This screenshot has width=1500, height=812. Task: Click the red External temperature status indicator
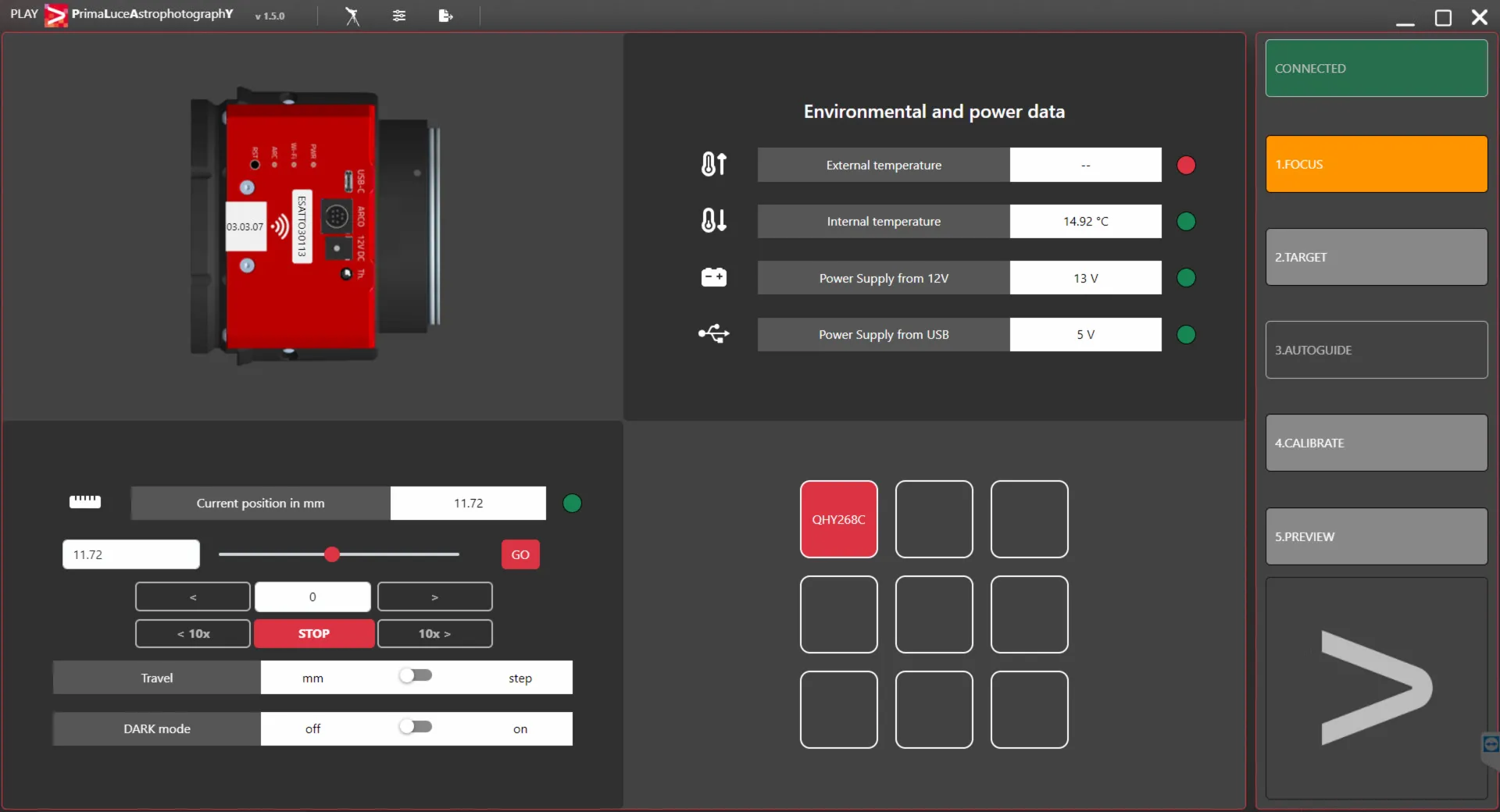click(x=1186, y=165)
